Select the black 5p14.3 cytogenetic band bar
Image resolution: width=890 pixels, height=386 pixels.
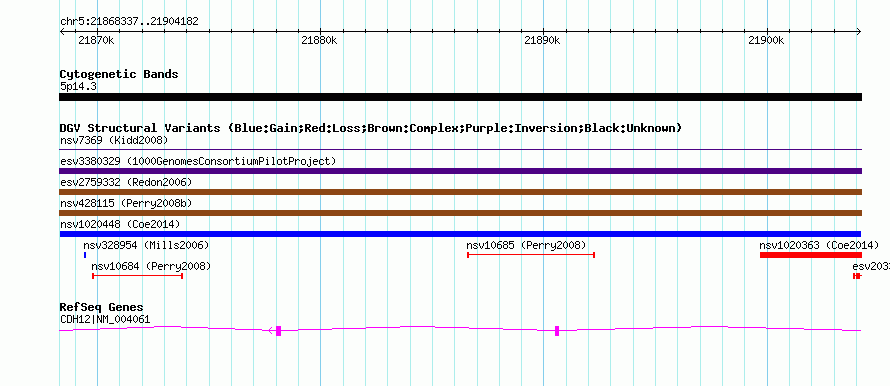(460, 97)
